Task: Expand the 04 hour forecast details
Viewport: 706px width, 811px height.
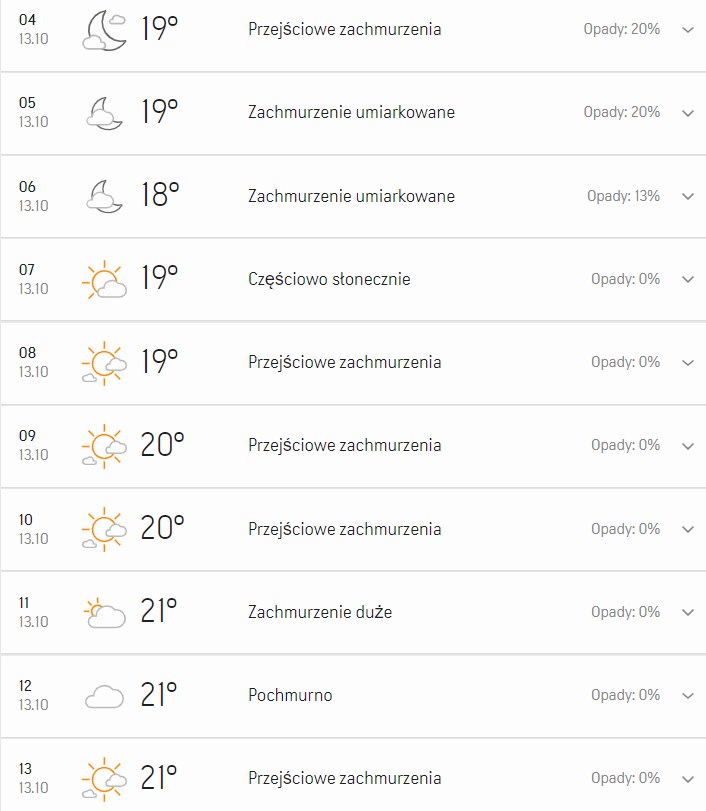Action: click(688, 30)
